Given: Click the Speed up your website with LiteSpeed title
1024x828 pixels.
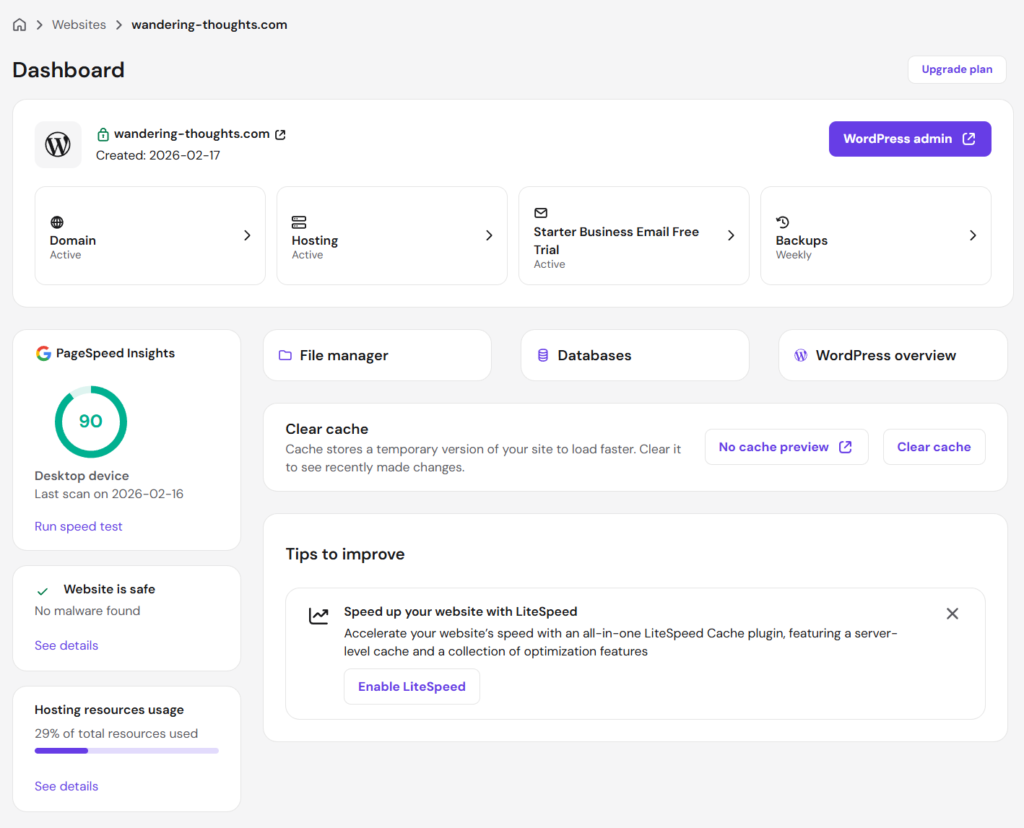Looking at the screenshot, I should pos(460,611).
